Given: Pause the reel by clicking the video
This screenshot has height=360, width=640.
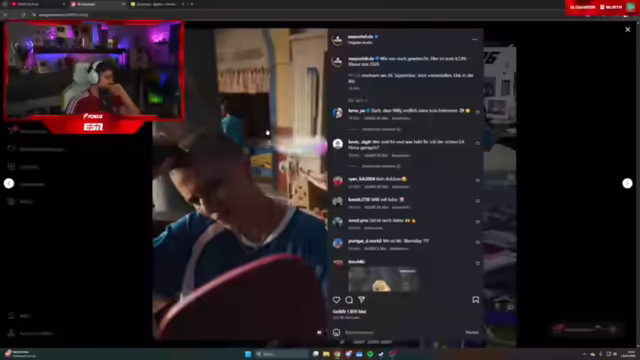Looking at the screenshot, I should coord(240,184).
